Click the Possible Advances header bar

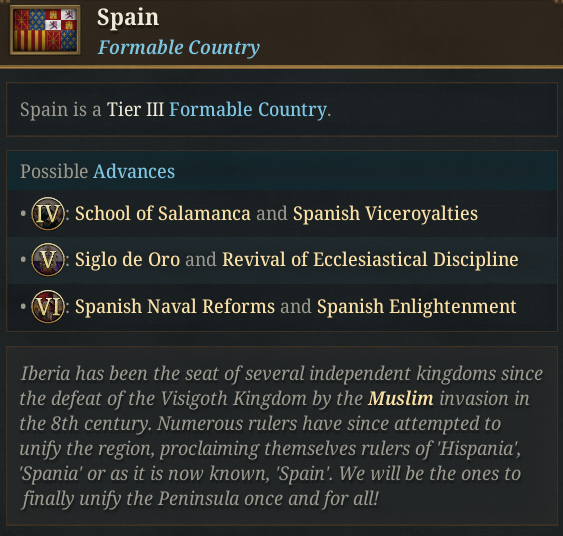coord(282,171)
